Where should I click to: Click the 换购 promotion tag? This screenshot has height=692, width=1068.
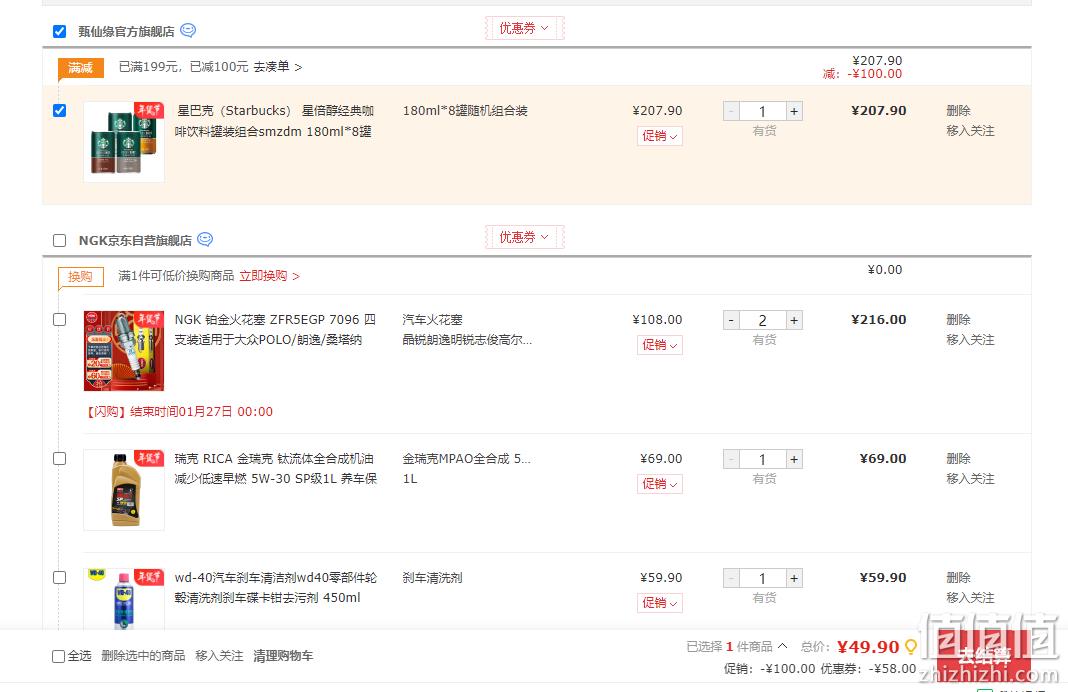click(80, 277)
